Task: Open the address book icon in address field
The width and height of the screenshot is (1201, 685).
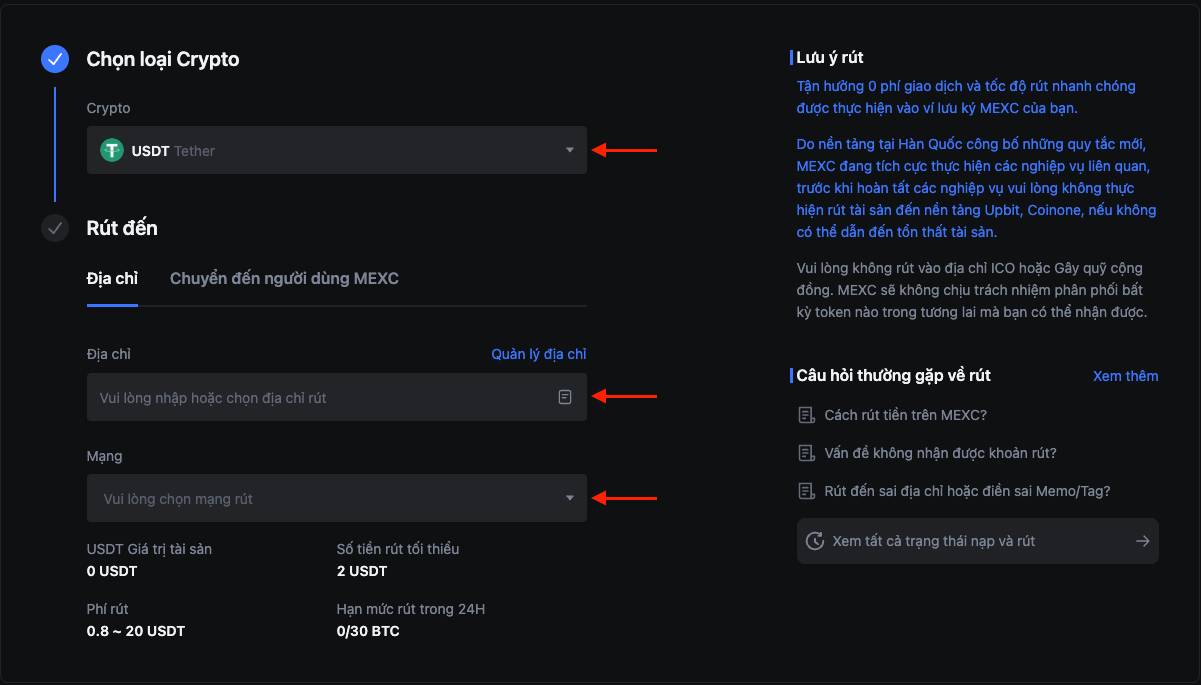Action: (x=565, y=397)
